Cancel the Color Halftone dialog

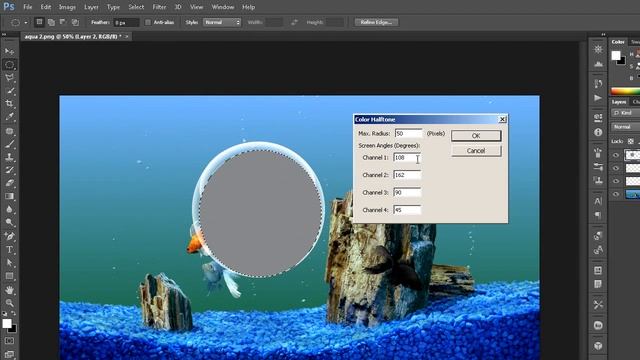click(x=476, y=151)
